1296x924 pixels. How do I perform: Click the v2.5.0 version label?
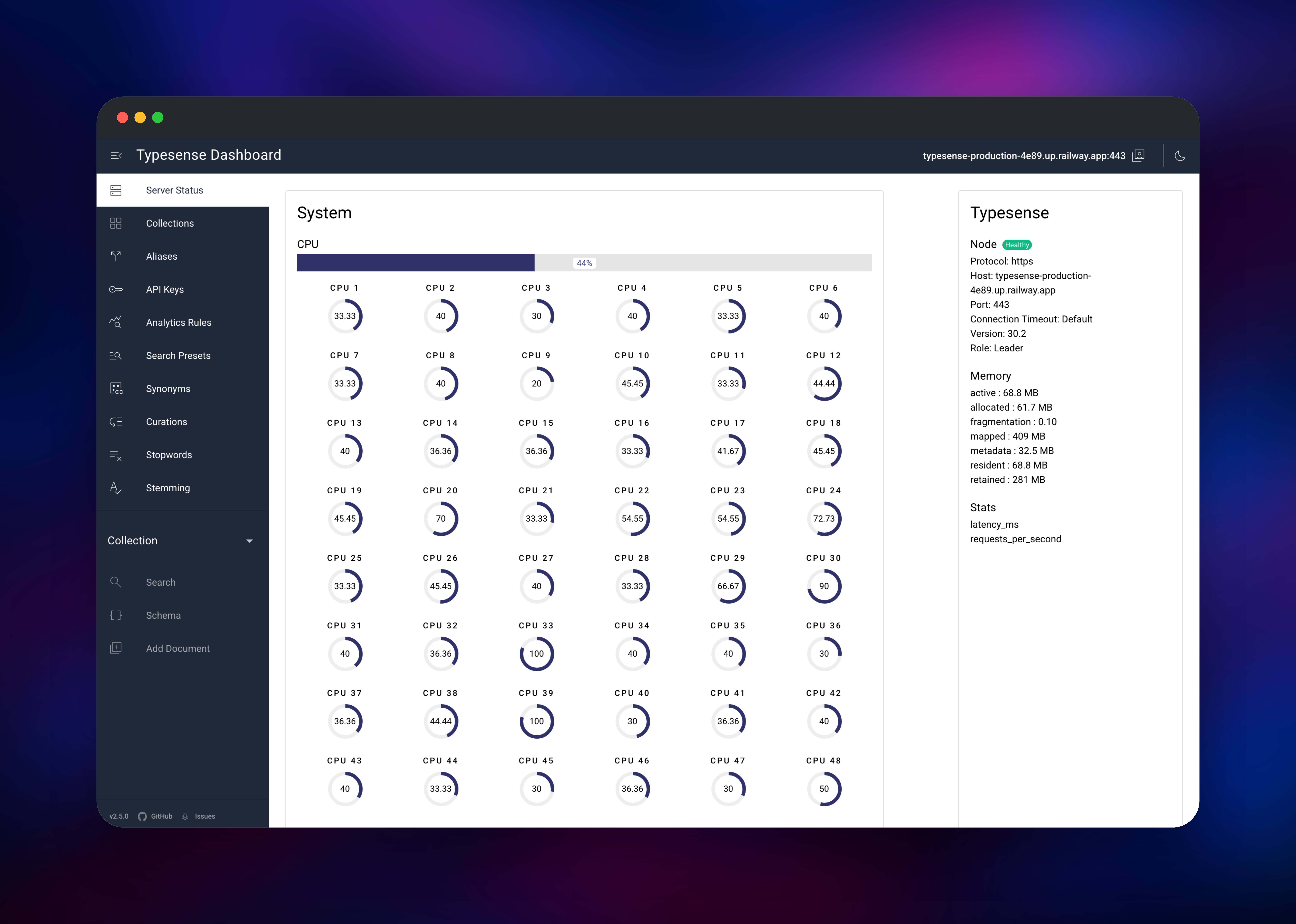119,816
